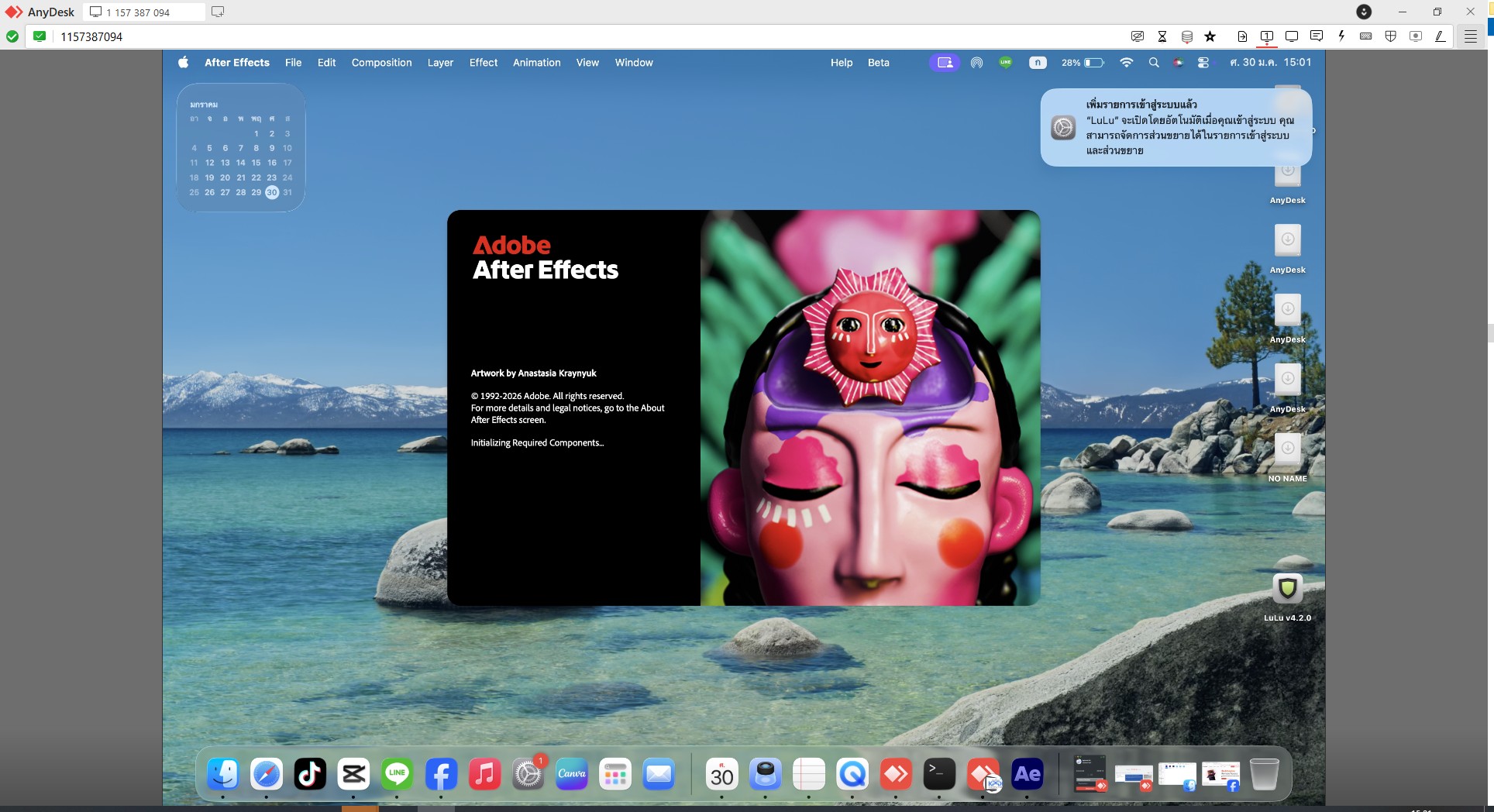Toggle AnyDesk privacy mode icon
1494x812 pixels.
(x=1138, y=36)
